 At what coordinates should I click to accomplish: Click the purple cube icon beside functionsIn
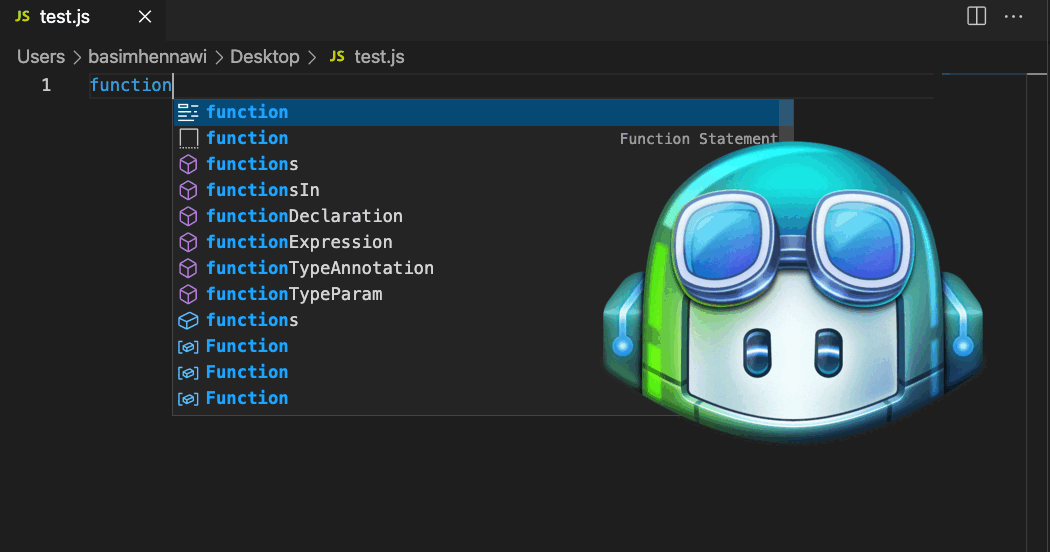188,190
